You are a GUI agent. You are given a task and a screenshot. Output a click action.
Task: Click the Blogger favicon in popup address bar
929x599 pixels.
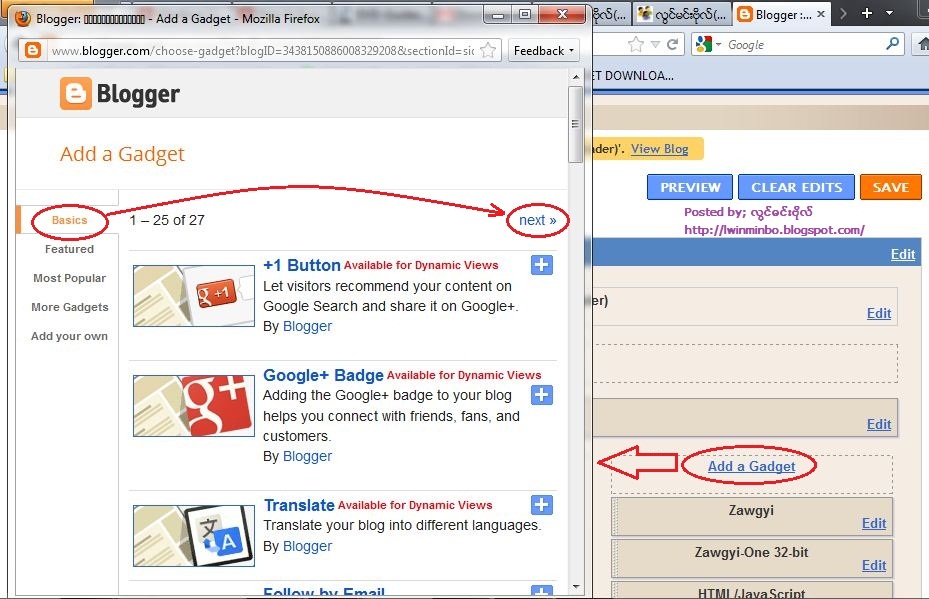click(33, 50)
